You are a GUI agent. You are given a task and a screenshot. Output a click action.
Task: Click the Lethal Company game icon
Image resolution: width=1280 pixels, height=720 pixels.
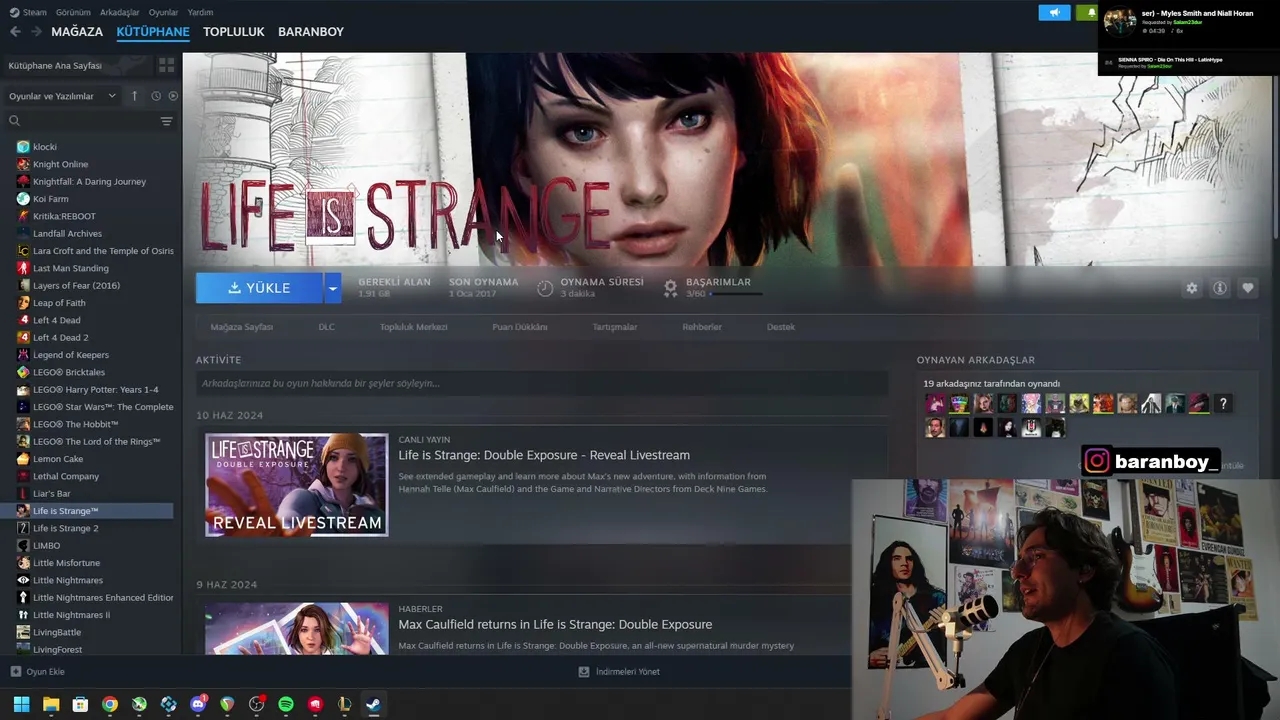click(x=23, y=476)
